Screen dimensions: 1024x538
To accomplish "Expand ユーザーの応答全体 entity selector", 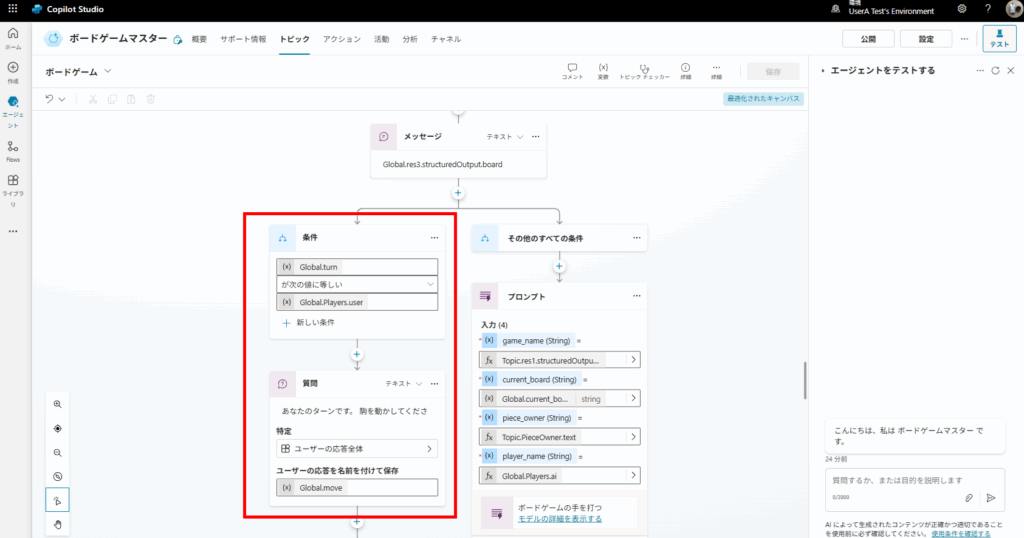I will point(357,450).
